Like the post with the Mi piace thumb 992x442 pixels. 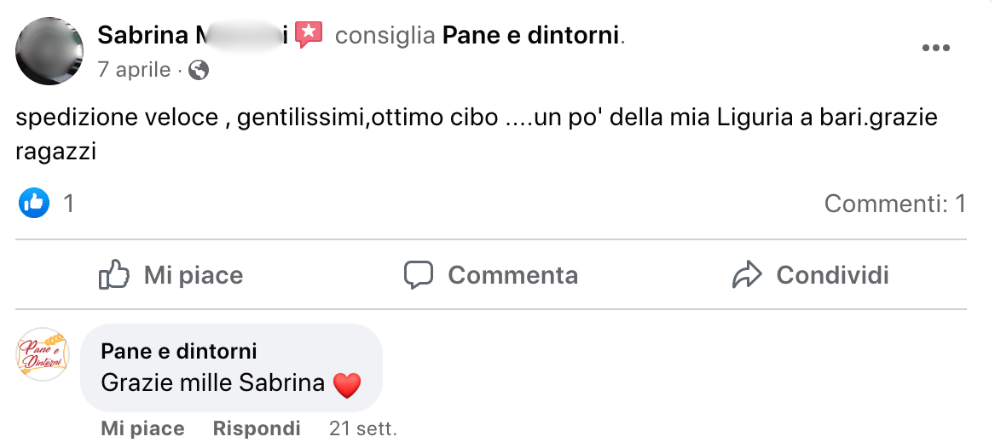[171, 275]
